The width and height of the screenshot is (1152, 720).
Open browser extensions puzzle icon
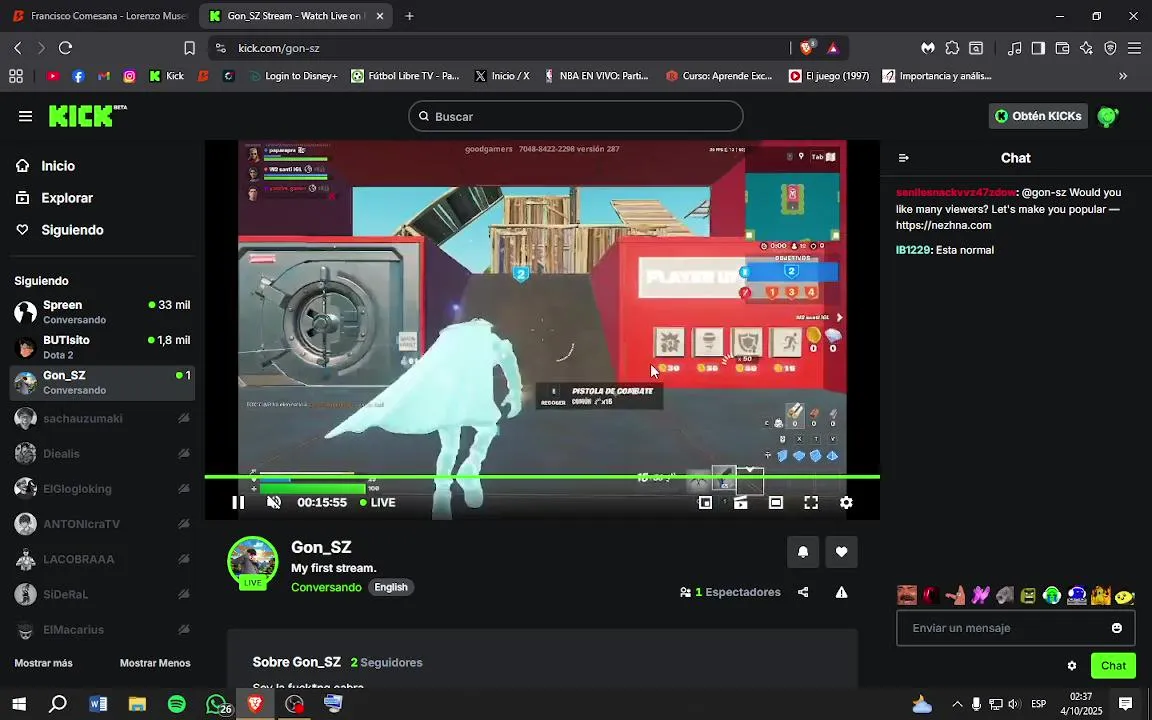click(952, 48)
